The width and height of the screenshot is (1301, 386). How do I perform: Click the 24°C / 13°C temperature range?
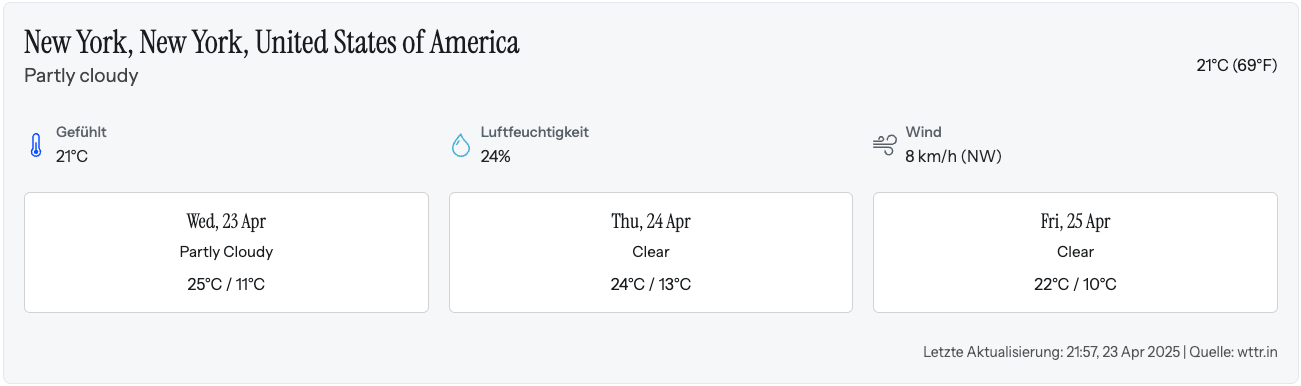pyautogui.click(x=651, y=285)
